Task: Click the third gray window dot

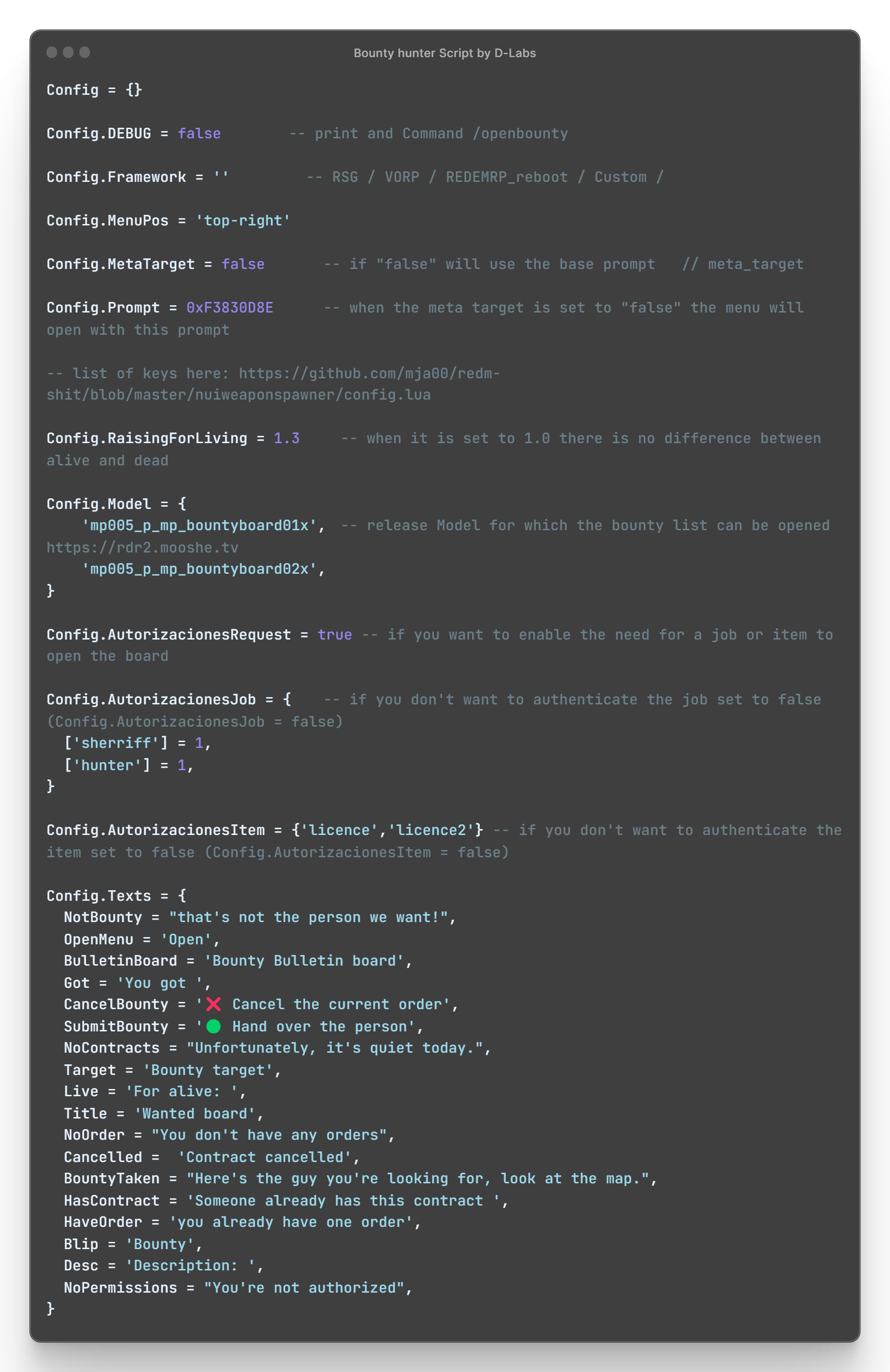Action: (x=85, y=52)
